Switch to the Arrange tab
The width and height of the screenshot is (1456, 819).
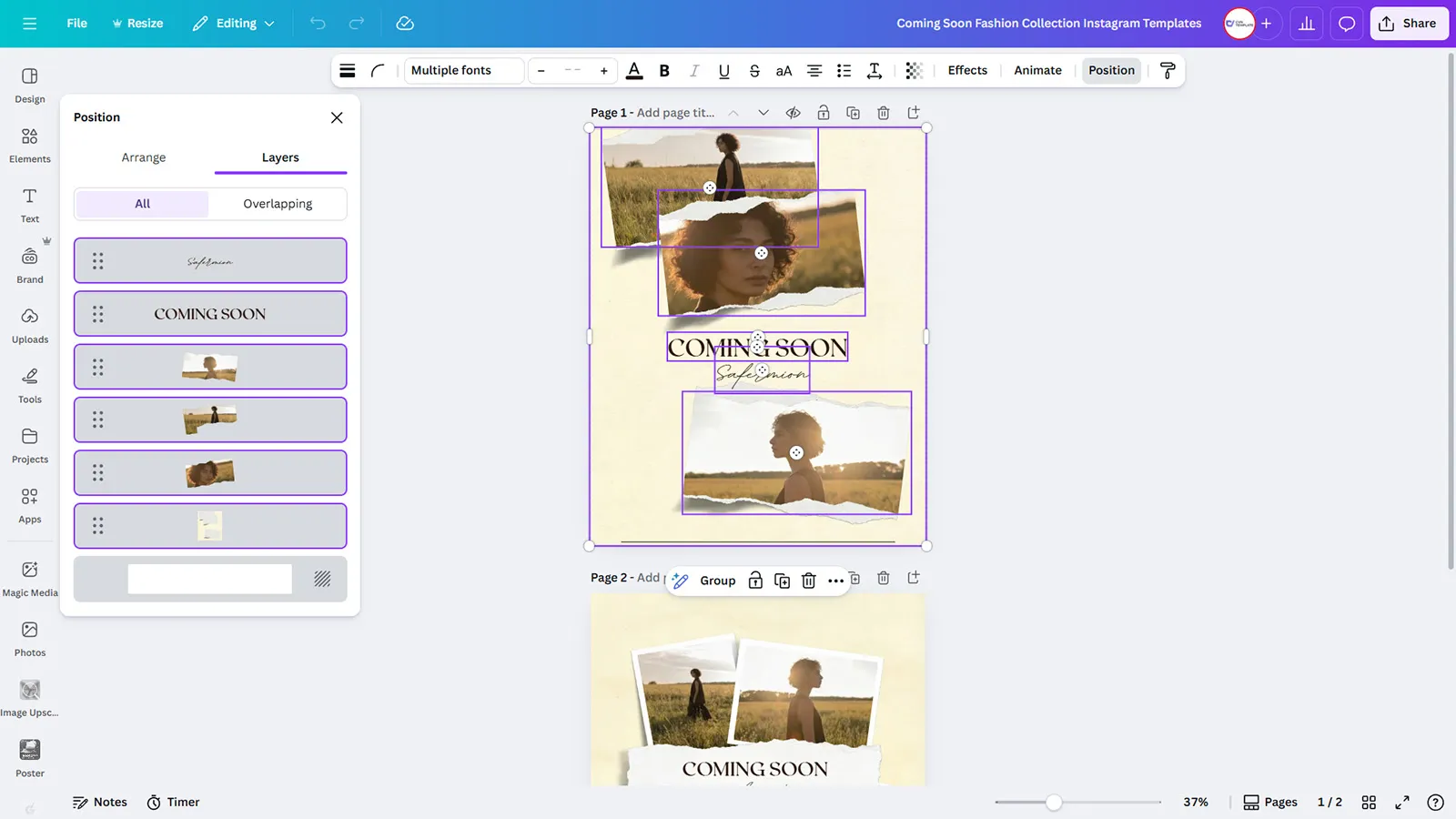point(144,157)
